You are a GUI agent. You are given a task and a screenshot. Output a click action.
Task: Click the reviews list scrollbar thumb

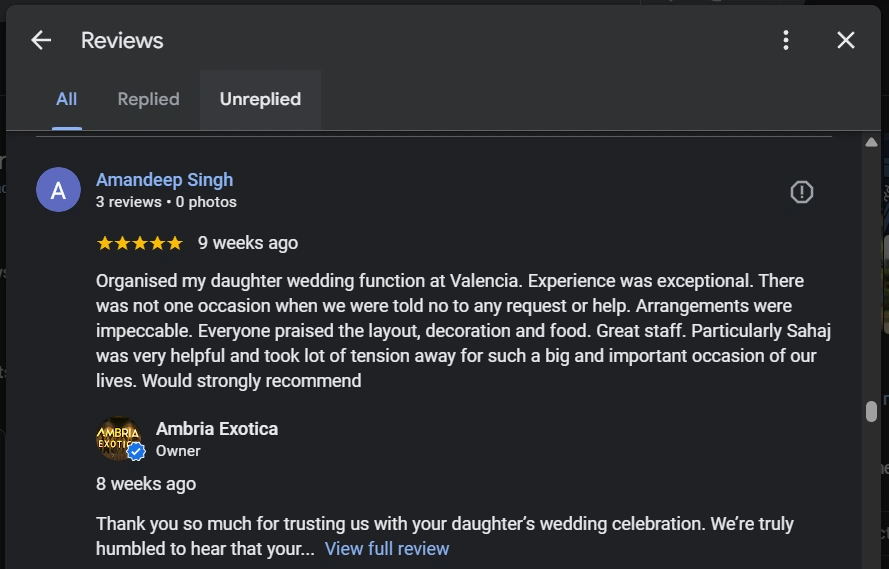click(871, 411)
